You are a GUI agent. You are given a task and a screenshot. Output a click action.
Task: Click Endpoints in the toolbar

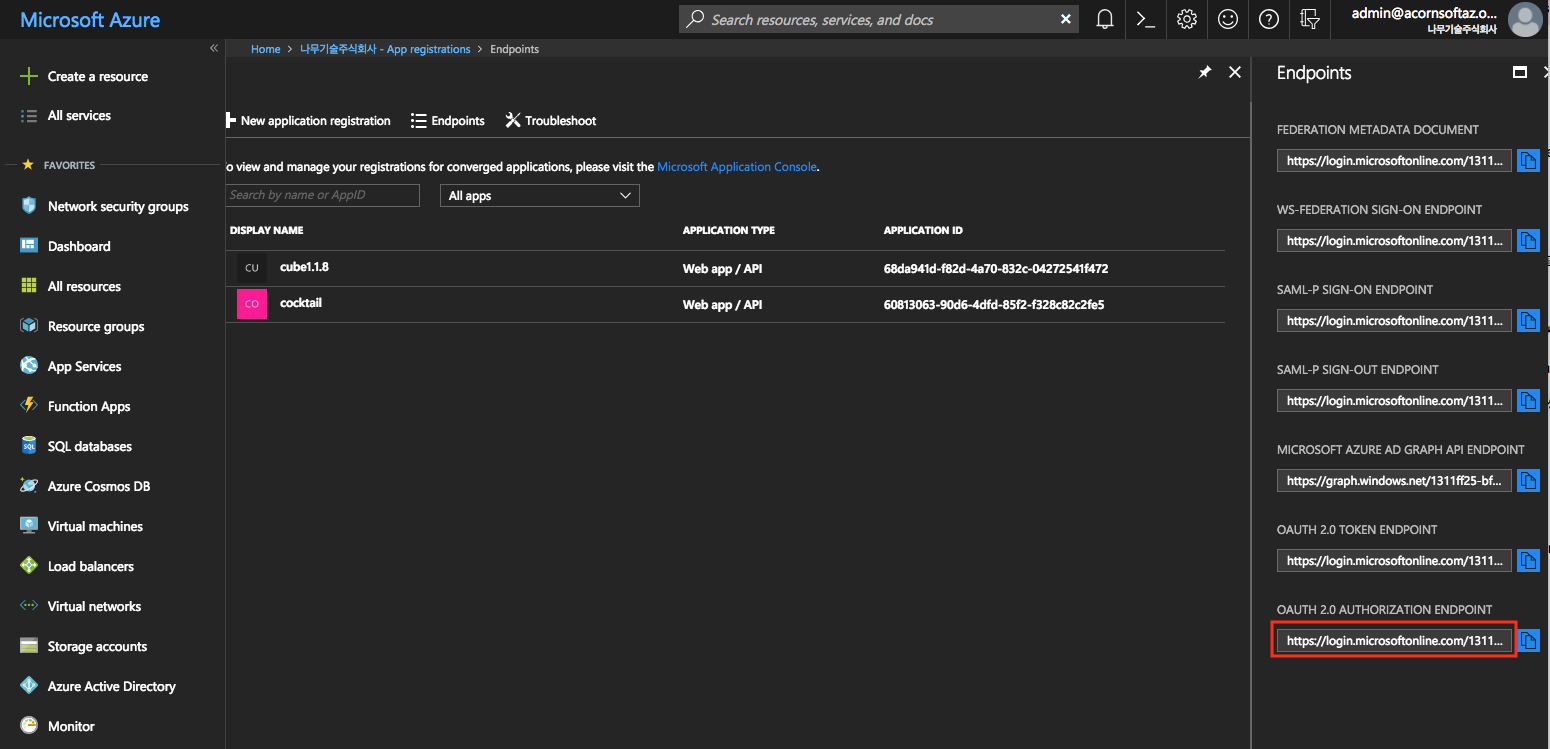click(448, 121)
